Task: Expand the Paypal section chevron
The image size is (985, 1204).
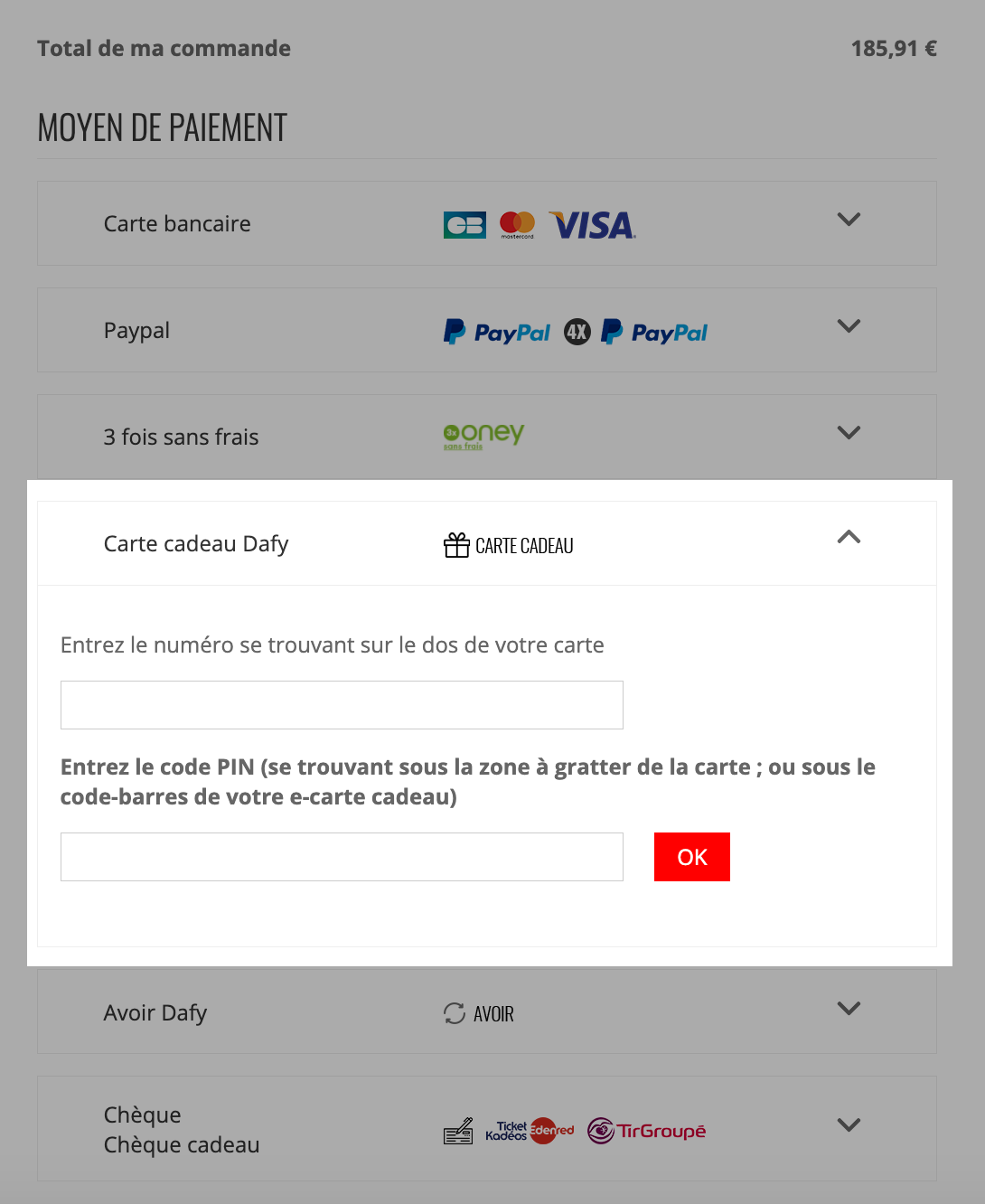Action: 849,326
